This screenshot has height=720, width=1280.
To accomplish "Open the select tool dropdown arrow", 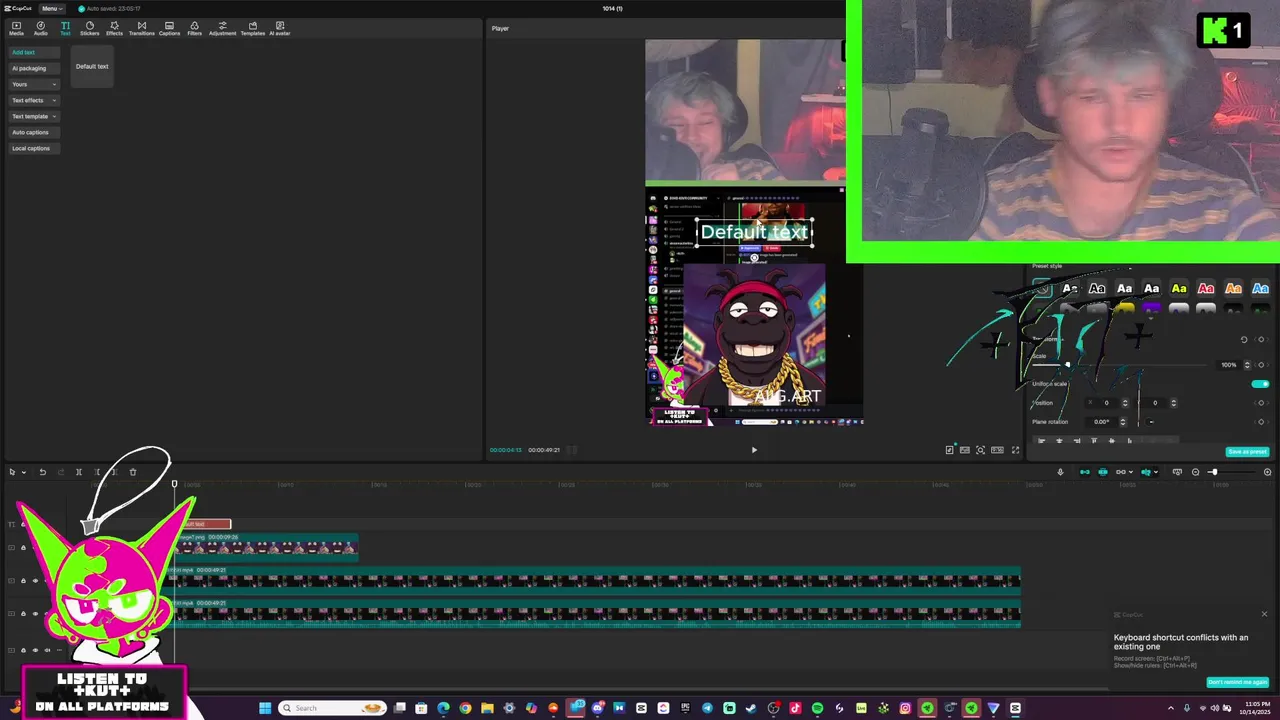I will pos(23,472).
